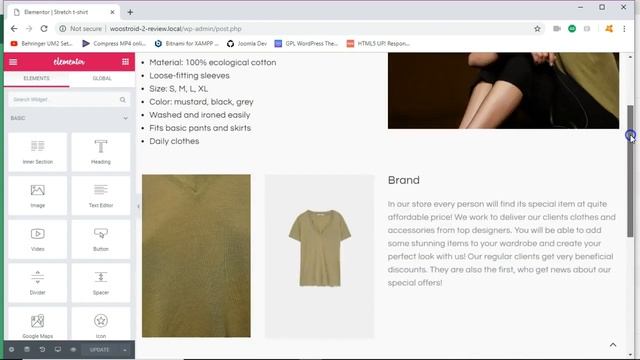Click 'Color: mustard, black, grey' item
The width and height of the screenshot is (640, 360).
pyautogui.click(x=201, y=102)
